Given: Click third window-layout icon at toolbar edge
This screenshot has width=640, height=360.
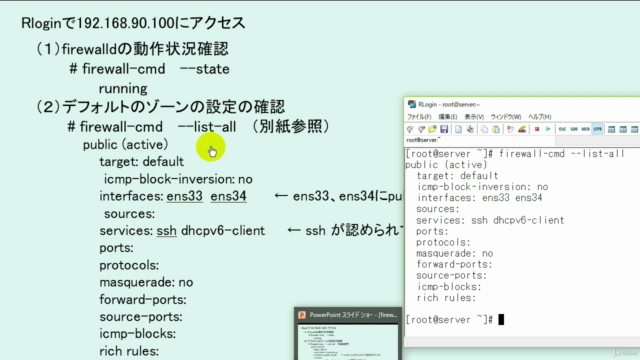Looking at the screenshot, I should click(634, 129).
